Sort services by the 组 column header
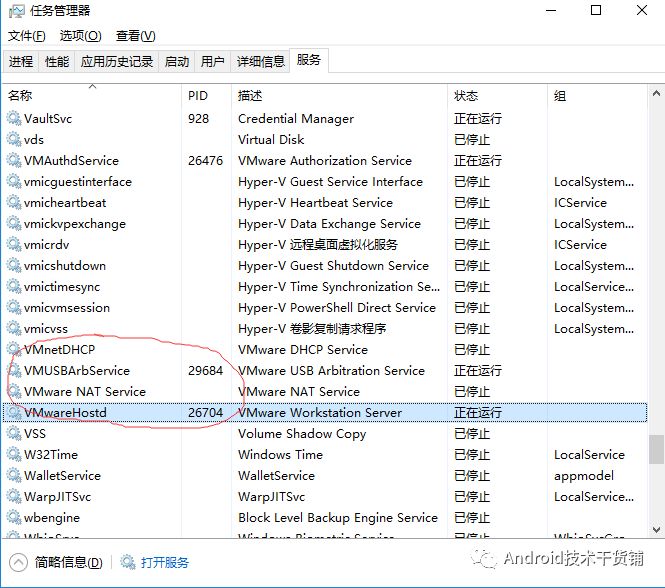 pyautogui.click(x=598, y=95)
